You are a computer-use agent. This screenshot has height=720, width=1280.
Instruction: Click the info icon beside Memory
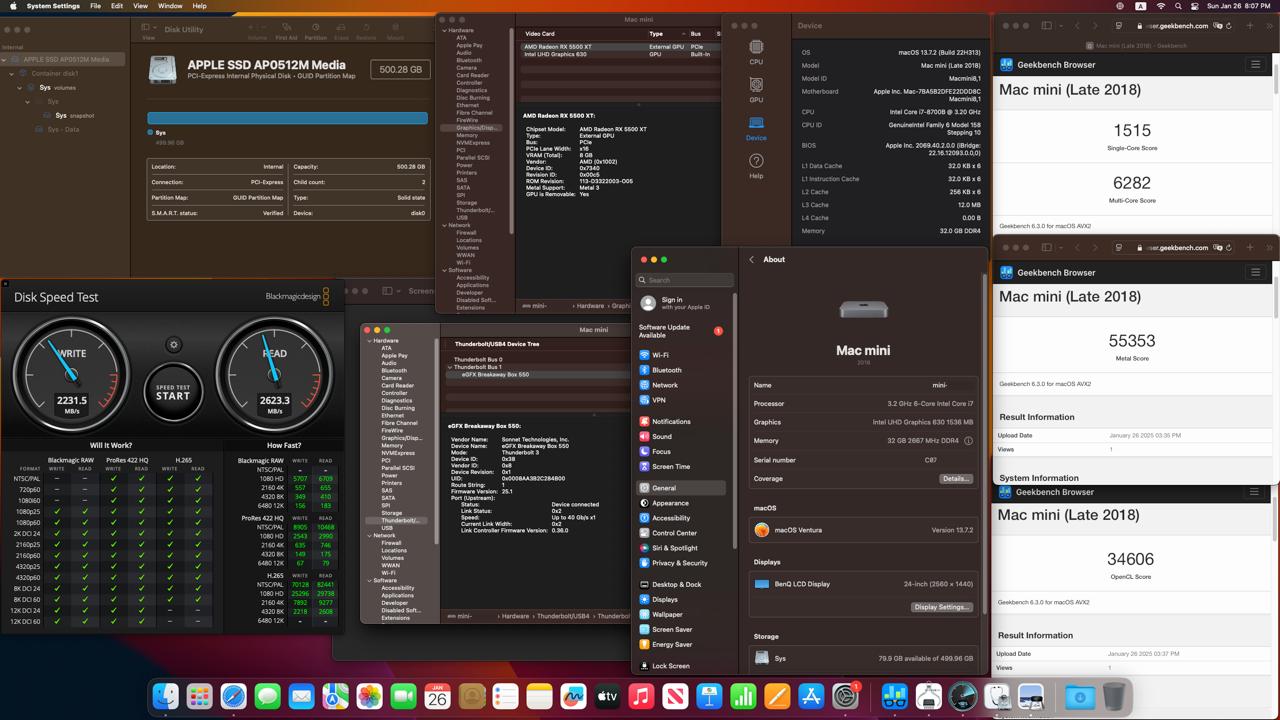968,441
